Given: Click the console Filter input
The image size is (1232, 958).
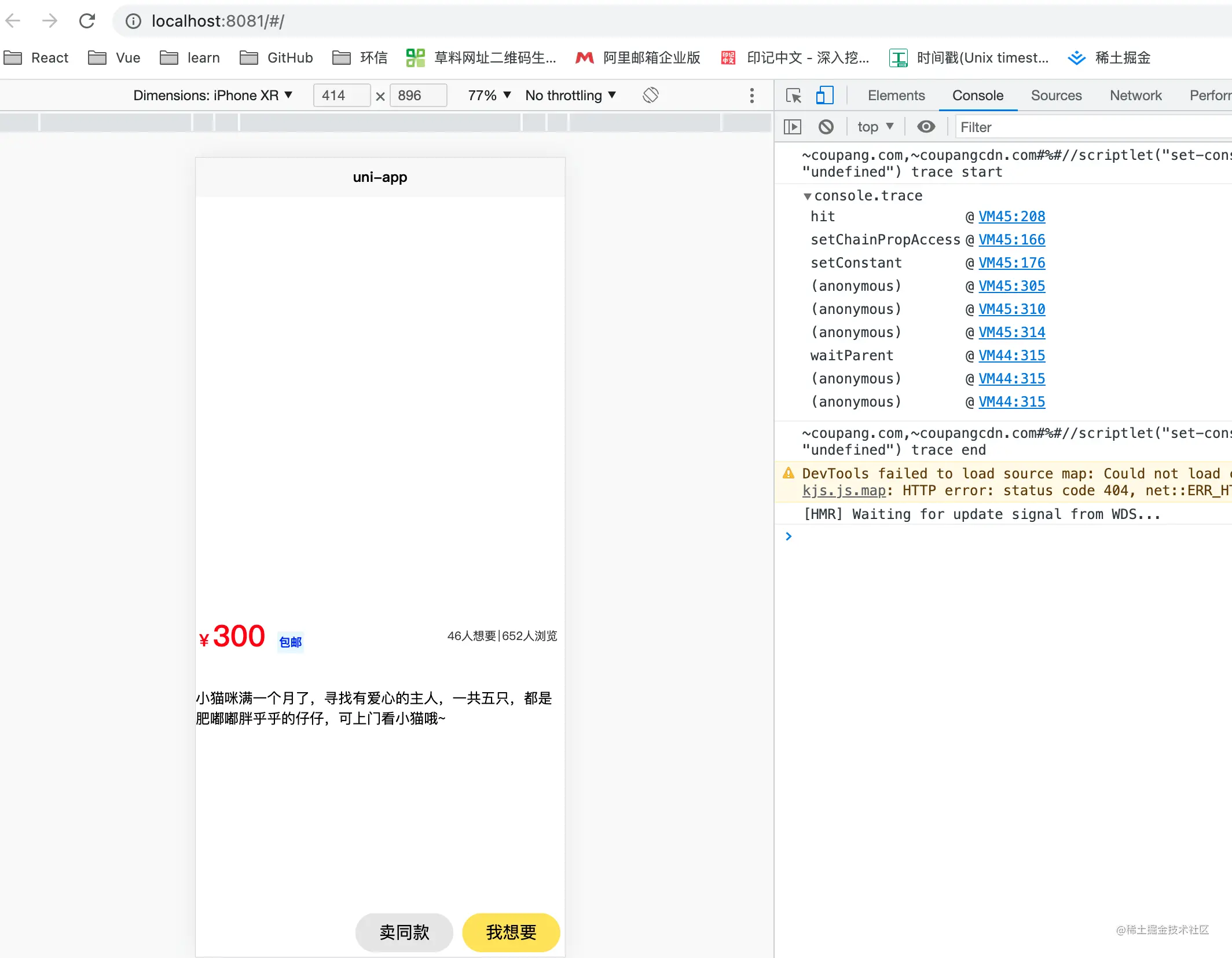Looking at the screenshot, I should (x=1094, y=127).
